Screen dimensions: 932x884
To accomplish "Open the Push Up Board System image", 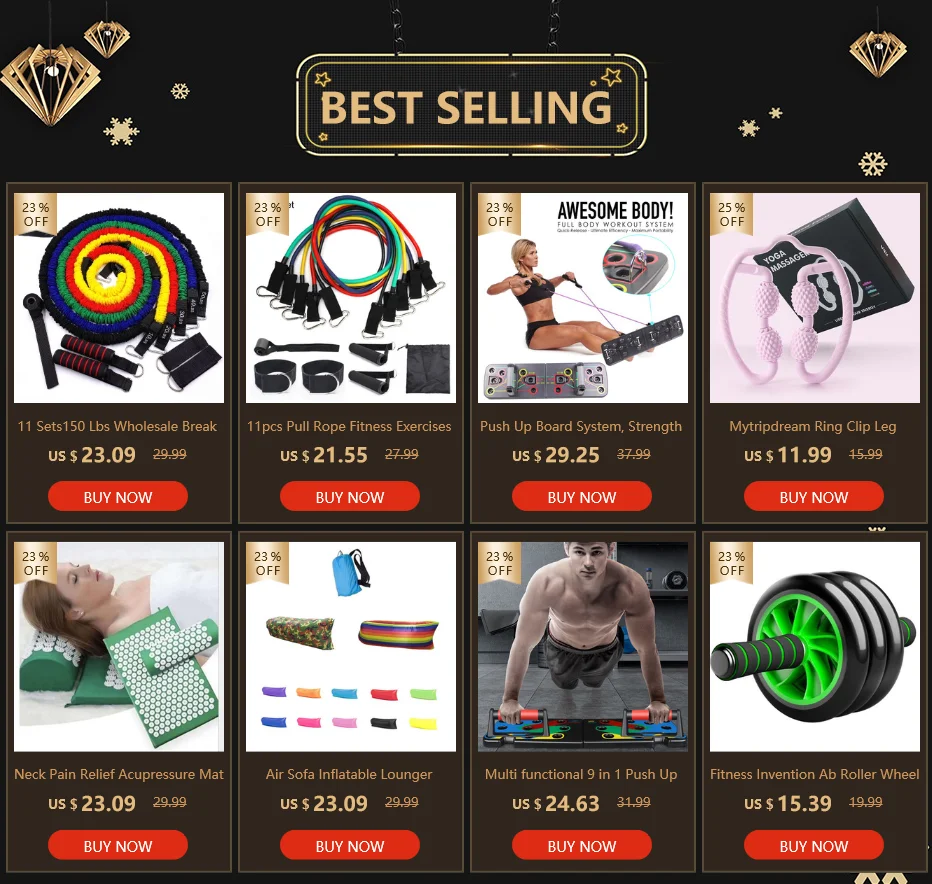I will (x=582, y=298).
